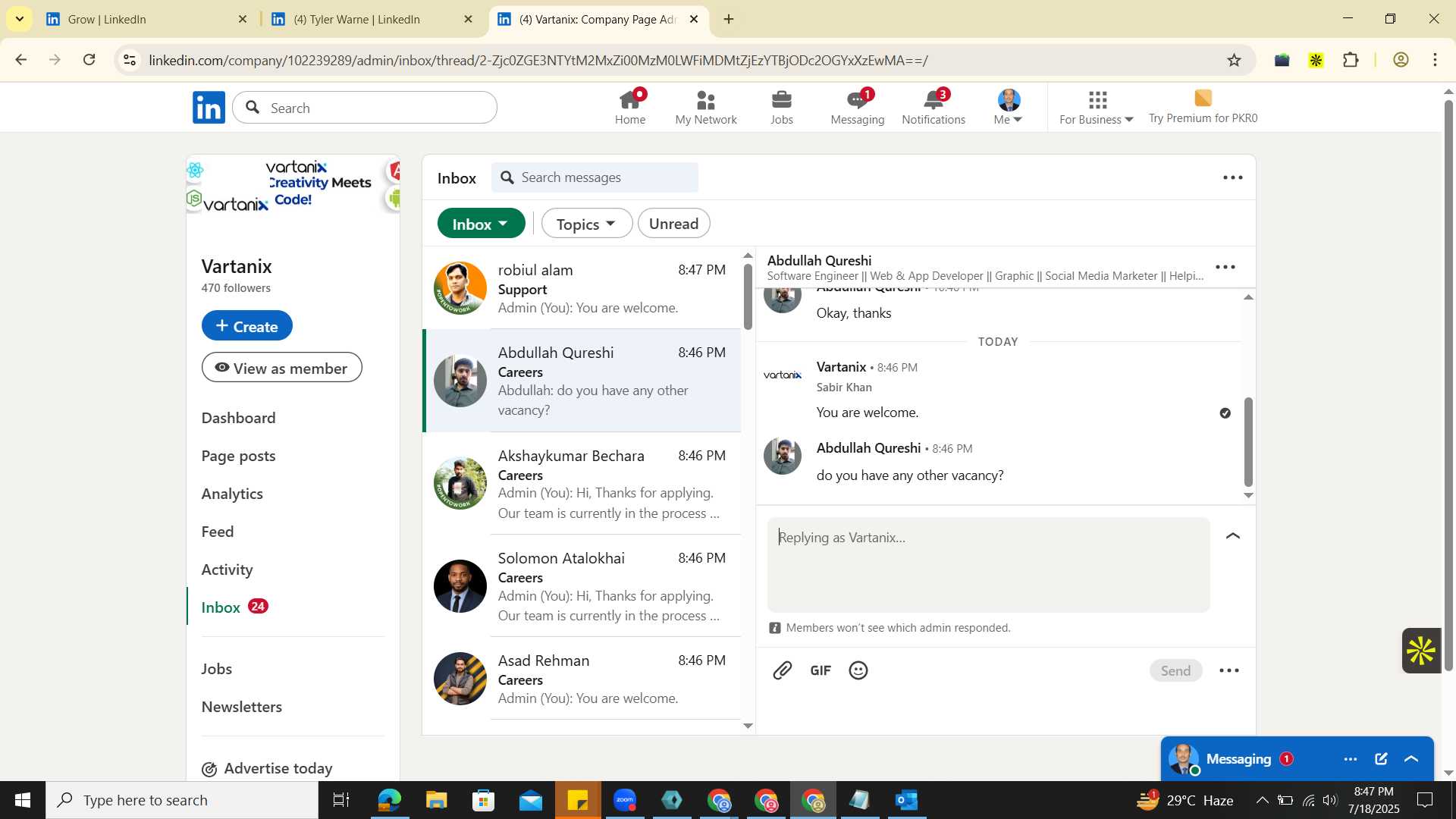Image resolution: width=1456 pixels, height=819 pixels.
Task: Toggle the Unread filter
Action: 673,224
